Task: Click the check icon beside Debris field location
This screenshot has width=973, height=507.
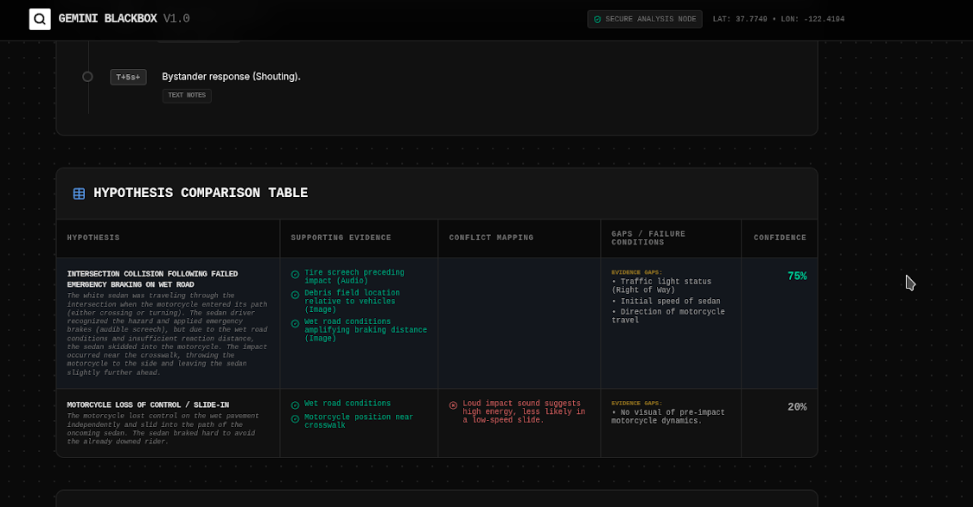Action: 295,295
